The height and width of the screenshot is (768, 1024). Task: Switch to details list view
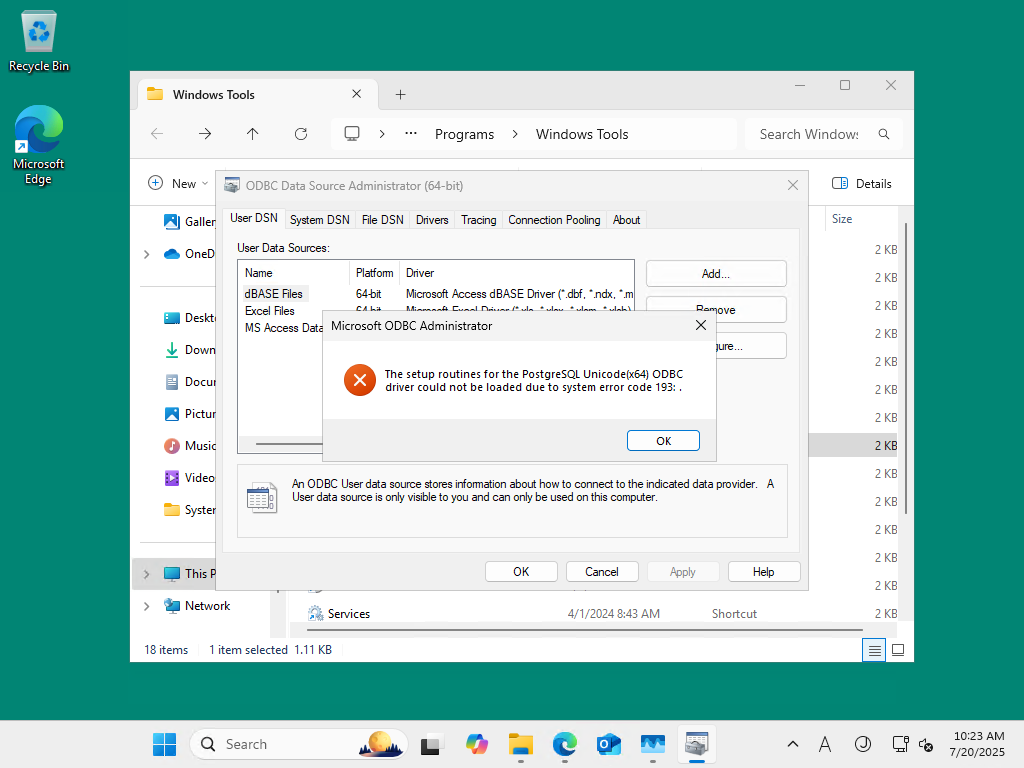point(874,650)
